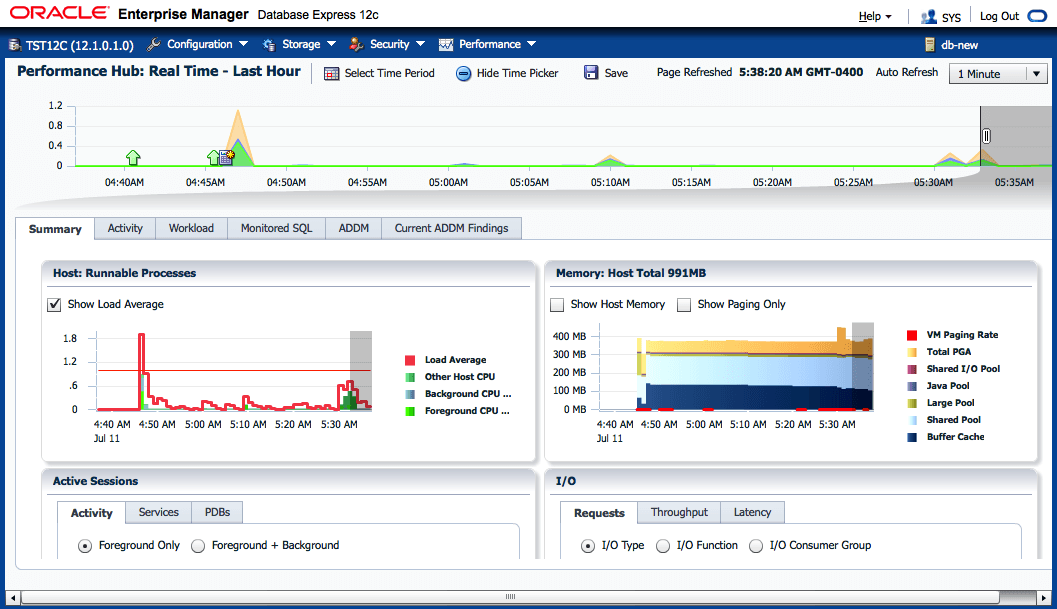
Task: Click the Select Time Period calendar icon
Action: tap(331, 74)
